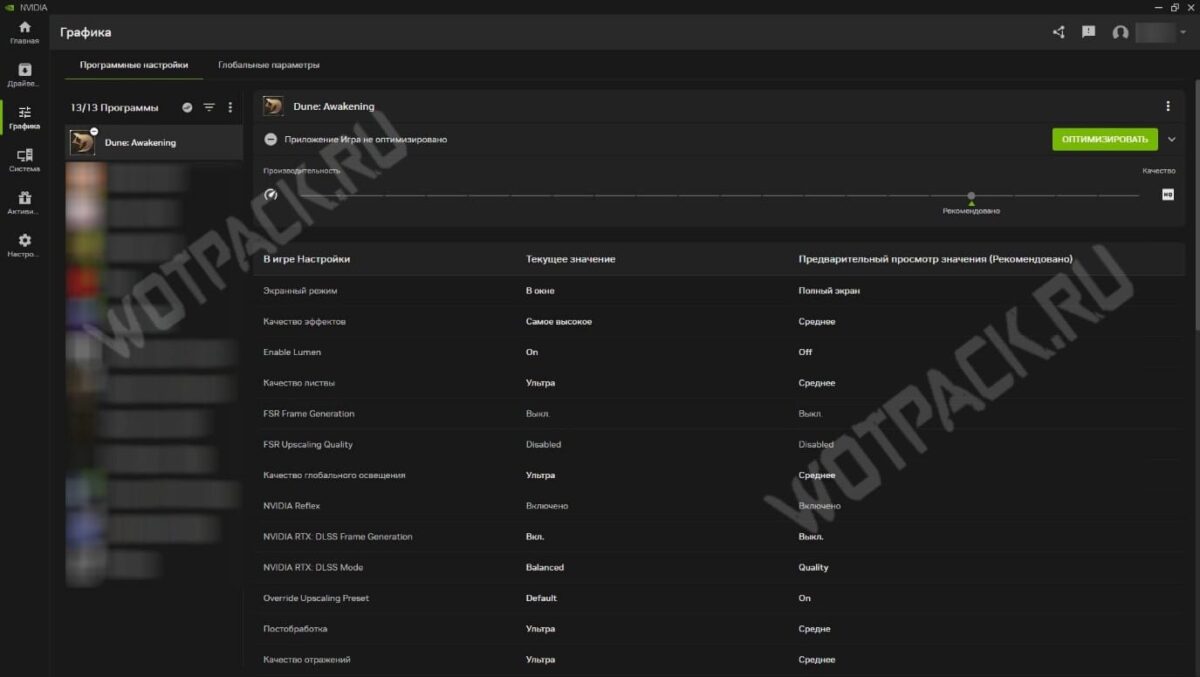Click the quality HD icon on slider
Screen dimensions: 1200x677
coord(1167,194)
